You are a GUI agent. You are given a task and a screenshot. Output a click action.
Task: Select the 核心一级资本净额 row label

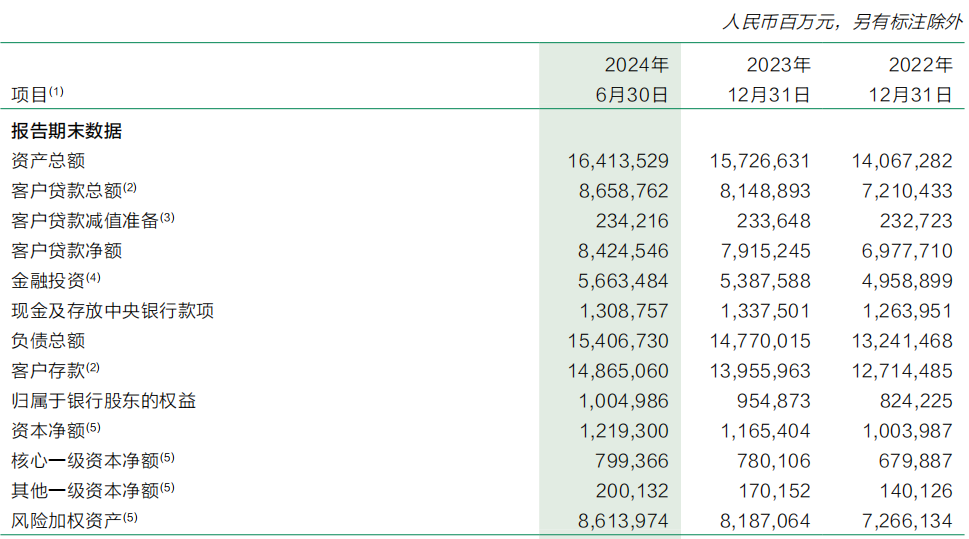tap(84, 461)
